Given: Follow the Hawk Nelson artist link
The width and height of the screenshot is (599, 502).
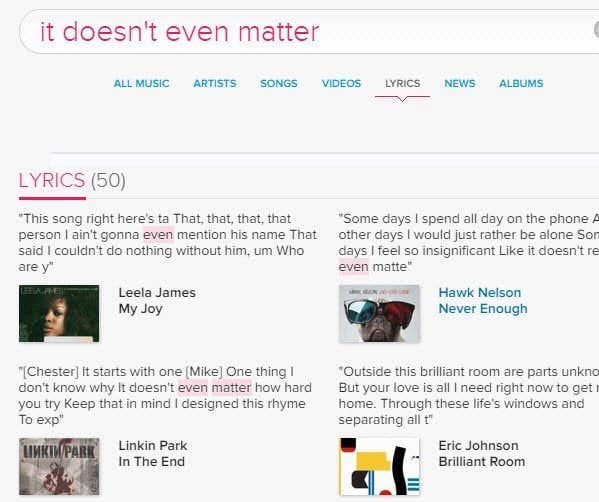Looking at the screenshot, I should point(479,293).
